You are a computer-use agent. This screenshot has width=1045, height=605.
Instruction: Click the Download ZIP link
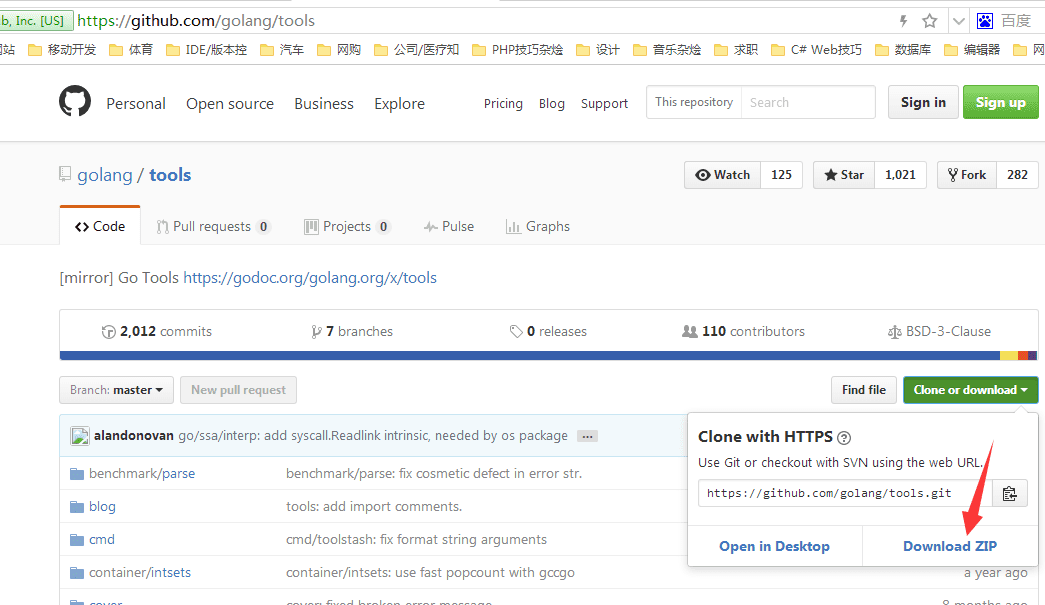pyautogui.click(x=950, y=546)
